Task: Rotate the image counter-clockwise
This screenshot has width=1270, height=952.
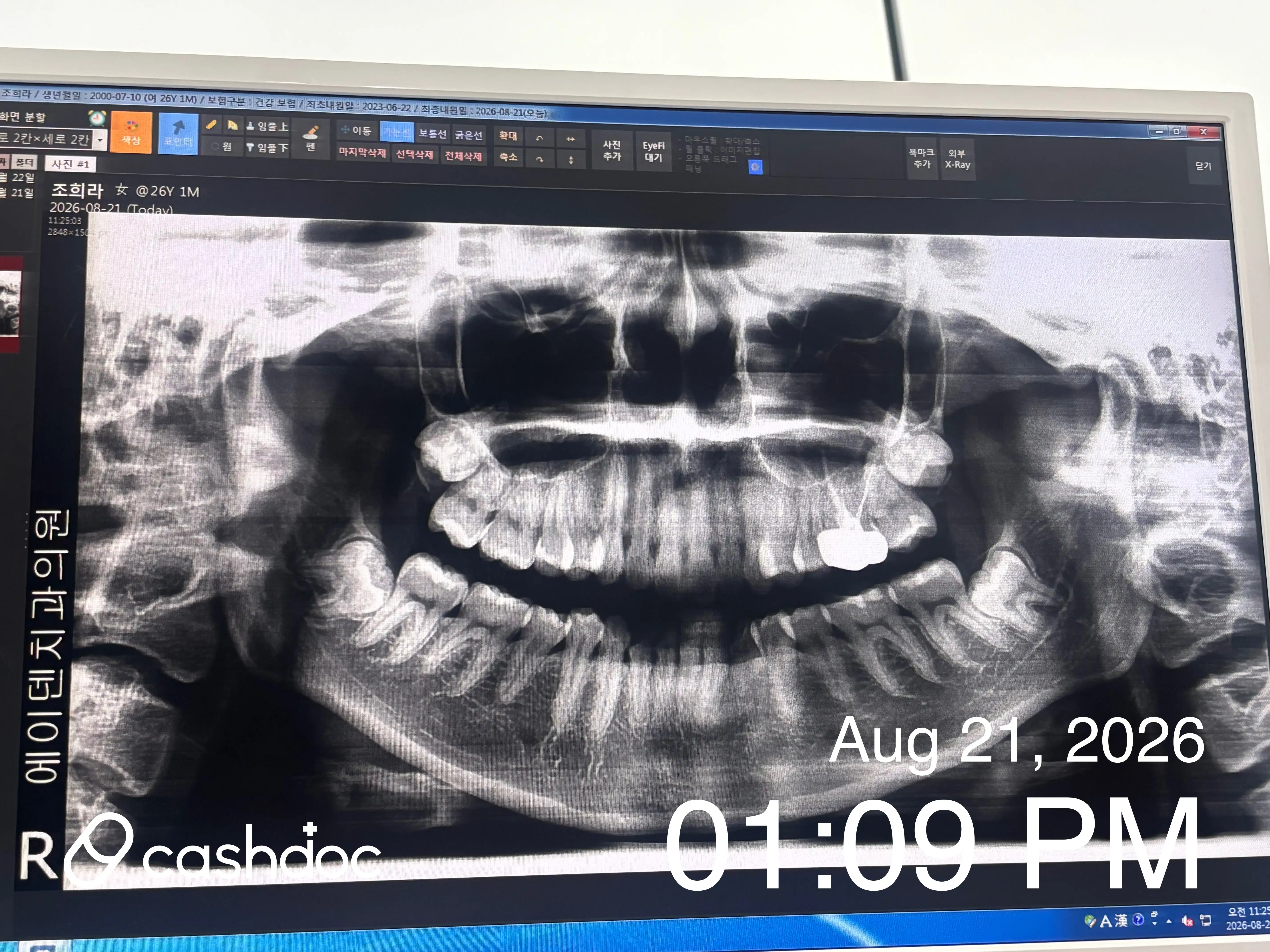Action: pos(539,138)
